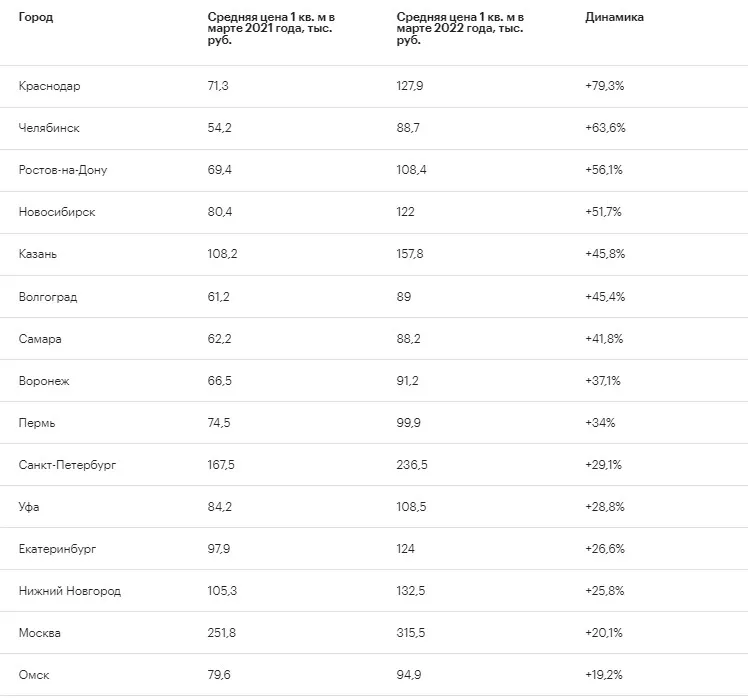Click the 315,5 price value
The height and width of the screenshot is (698, 748).
point(410,633)
